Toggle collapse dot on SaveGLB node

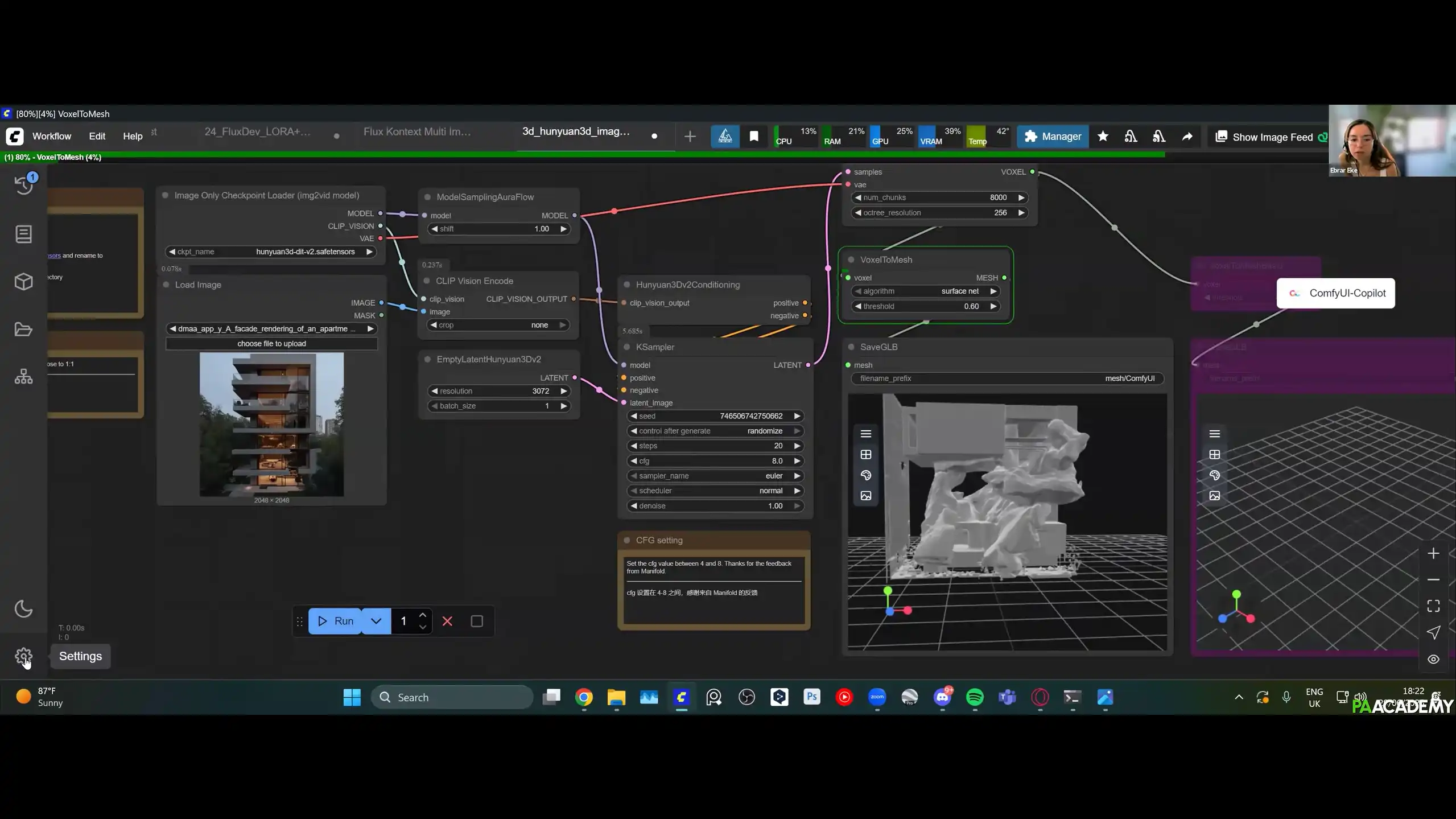[851, 347]
